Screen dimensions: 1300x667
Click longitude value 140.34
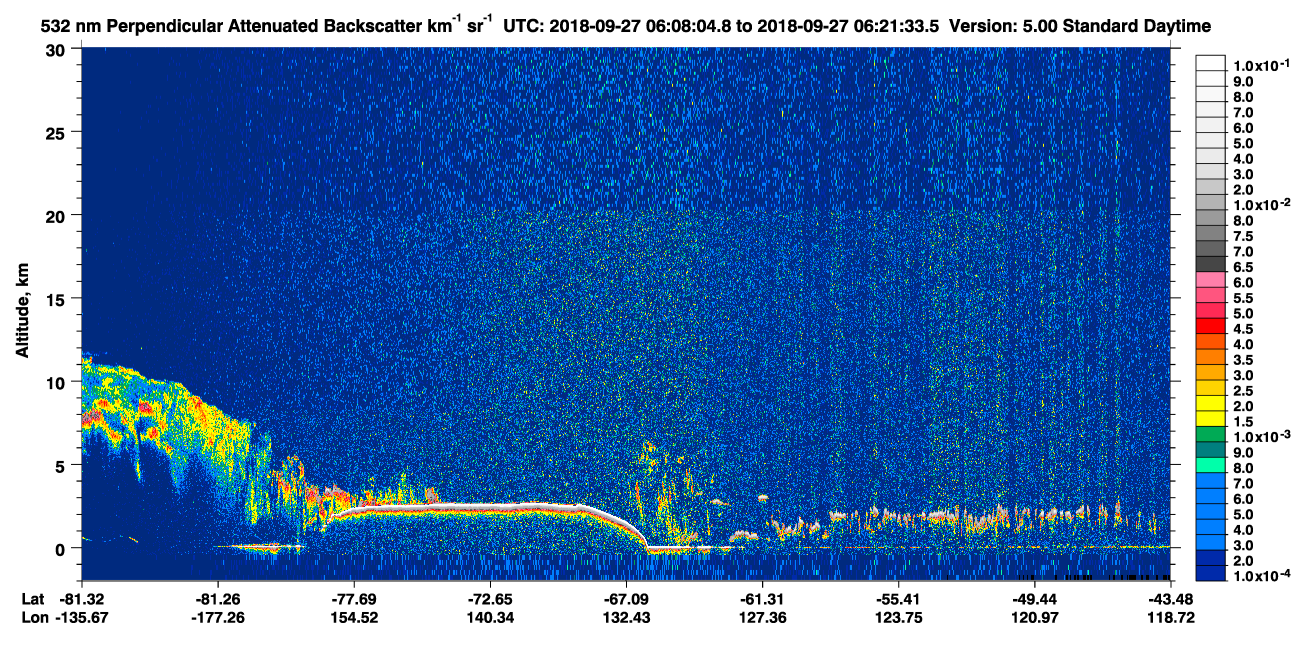point(489,617)
